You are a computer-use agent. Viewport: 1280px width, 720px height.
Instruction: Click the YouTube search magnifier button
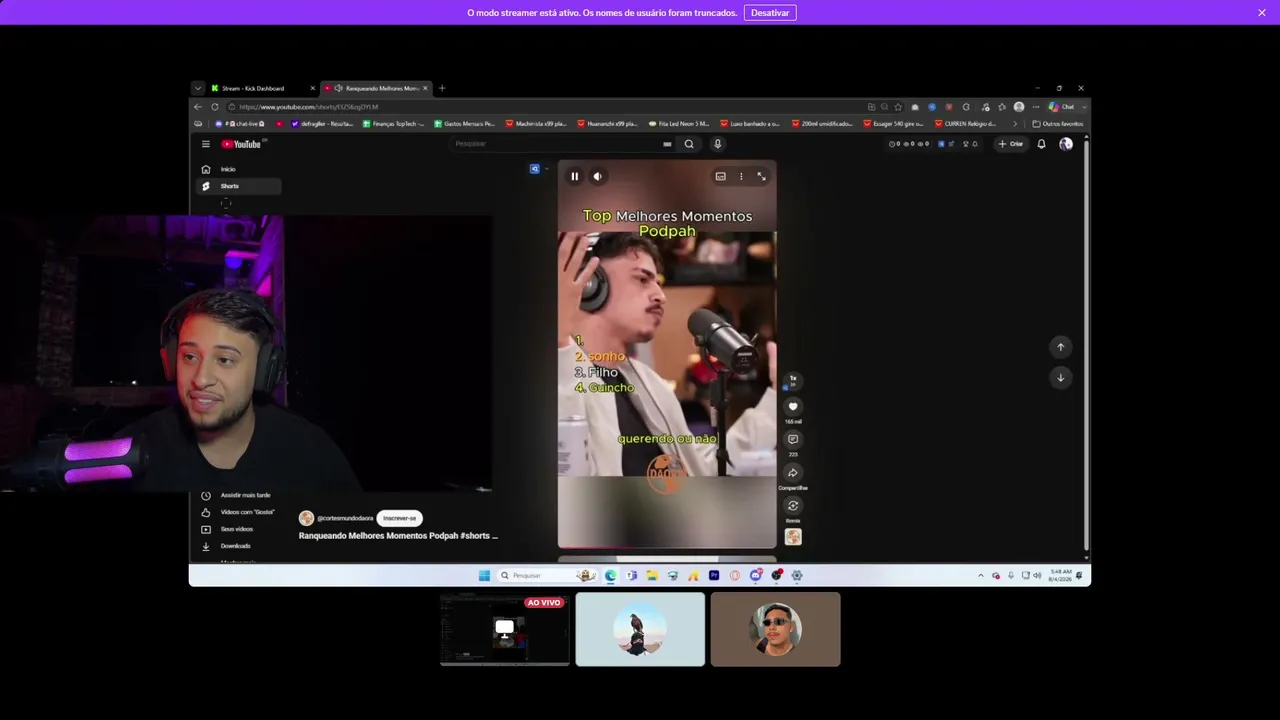pyautogui.click(x=689, y=144)
